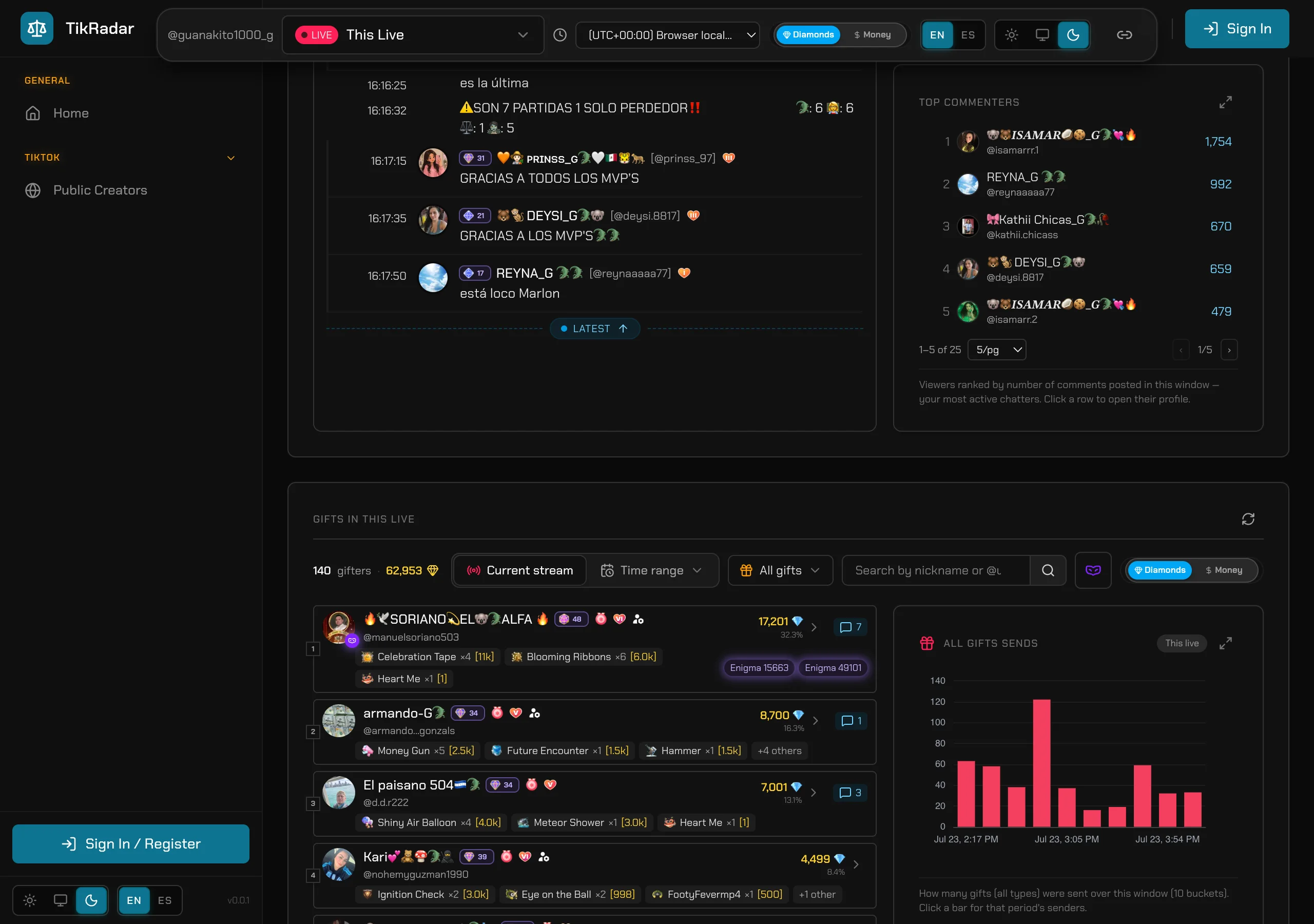Click the Sign In button in header
The width and height of the screenshot is (1314, 924).
tap(1236, 29)
